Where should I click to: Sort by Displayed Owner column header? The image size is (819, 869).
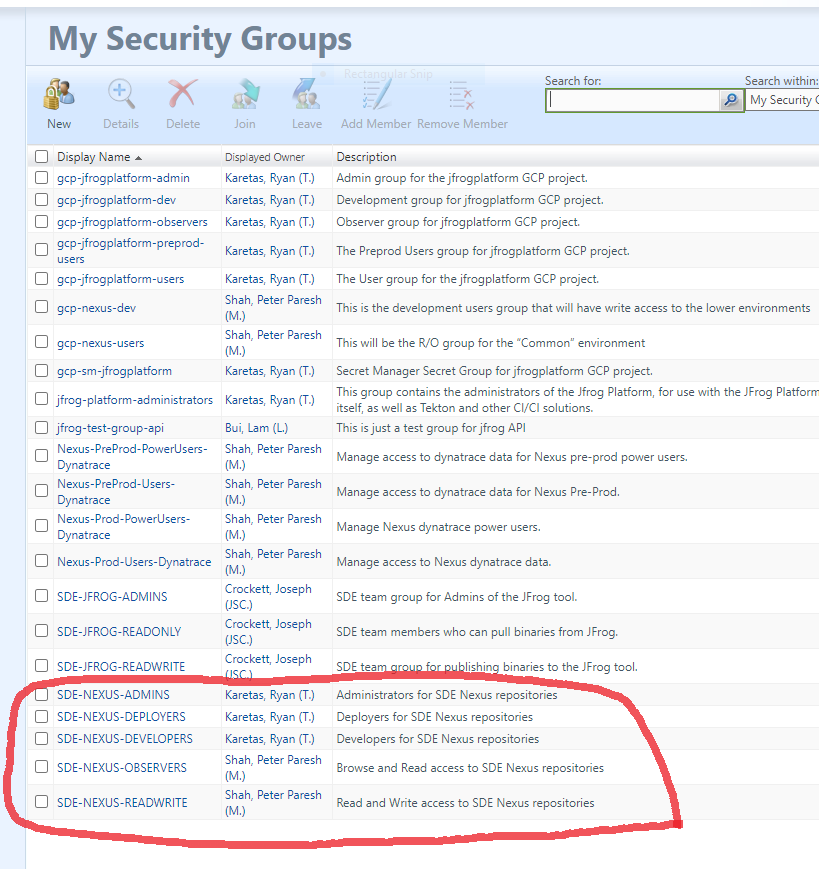[264, 157]
